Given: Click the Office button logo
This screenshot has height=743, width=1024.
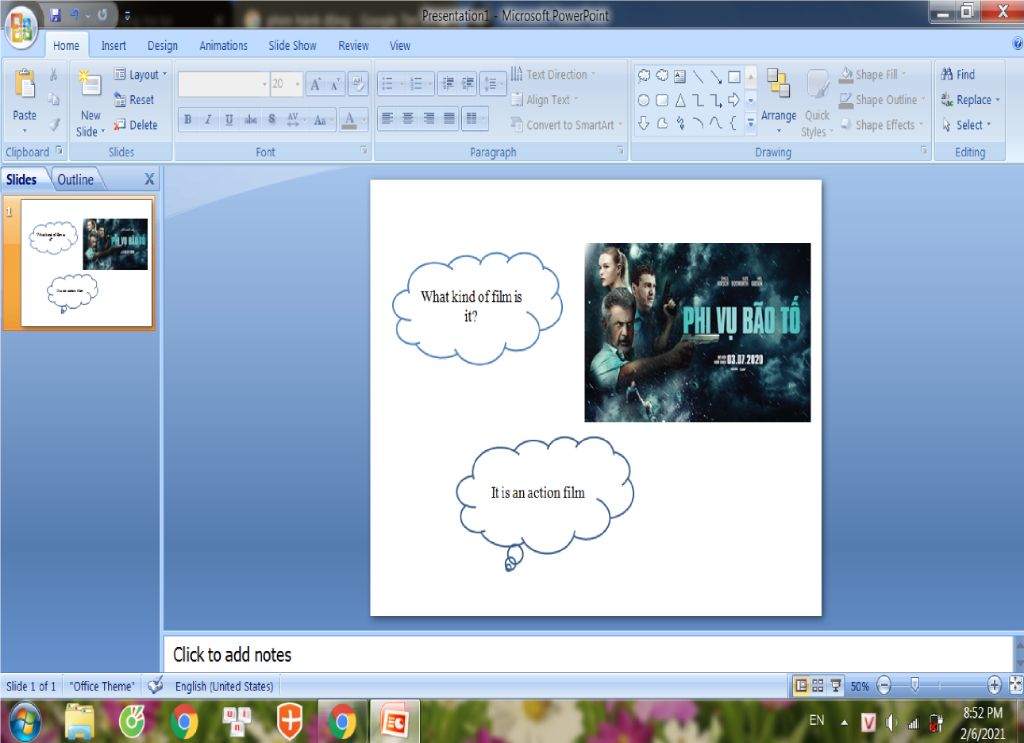Looking at the screenshot, I should click(x=21, y=29).
